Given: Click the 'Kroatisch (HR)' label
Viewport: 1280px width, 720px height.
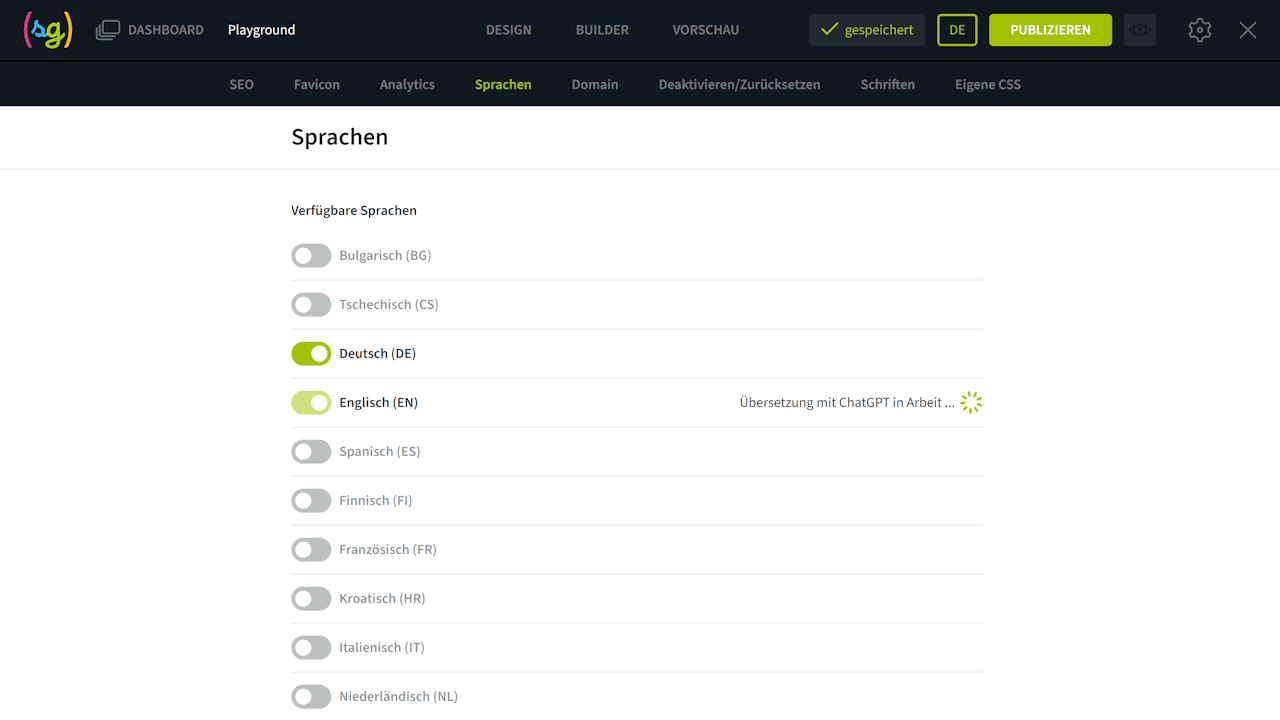Looking at the screenshot, I should point(382,598).
